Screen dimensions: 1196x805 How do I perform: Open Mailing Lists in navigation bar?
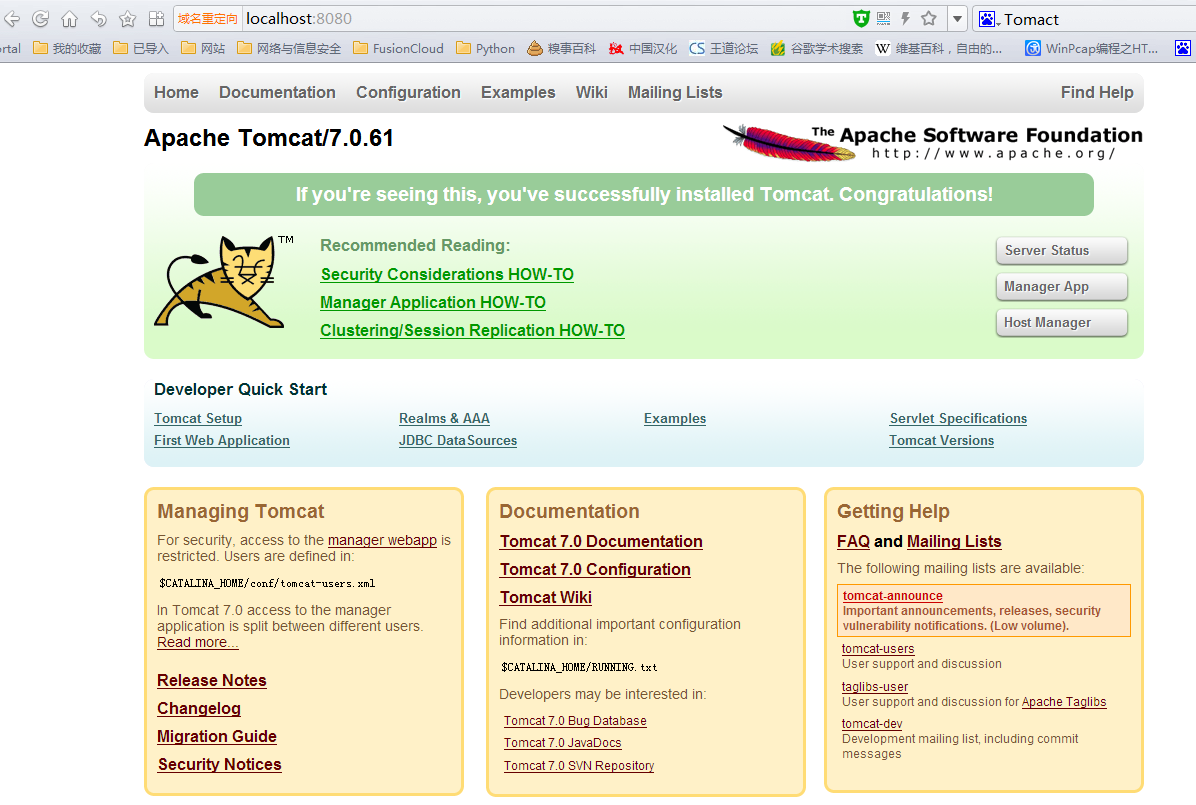tap(675, 92)
